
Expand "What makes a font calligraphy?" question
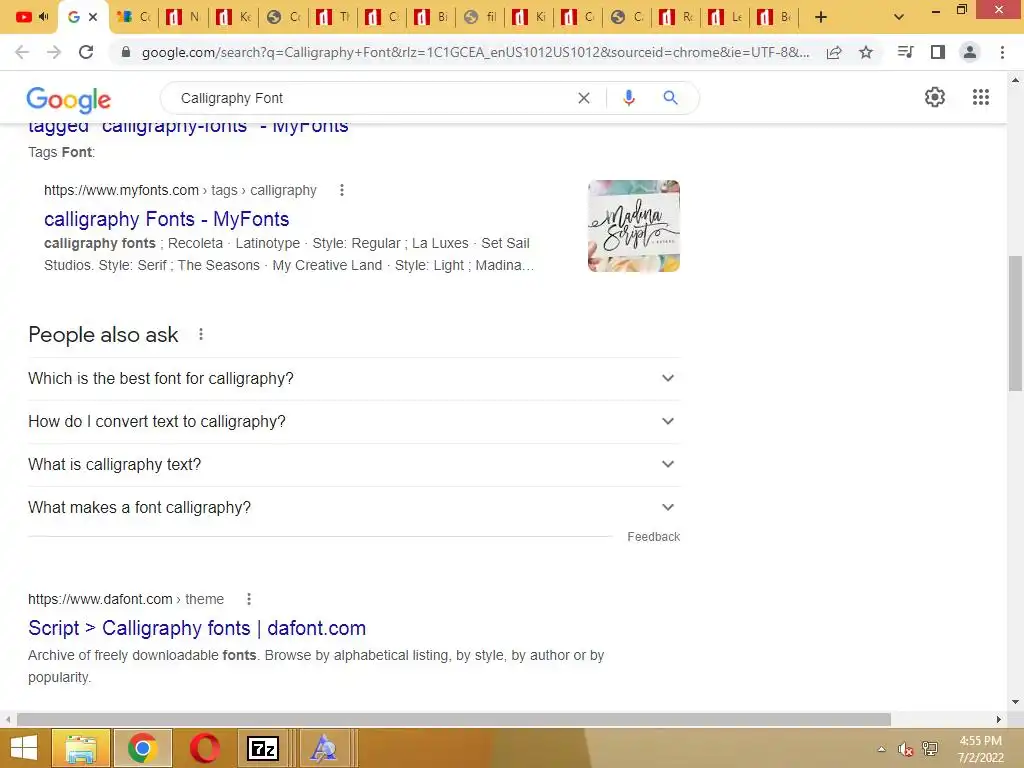click(x=354, y=507)
